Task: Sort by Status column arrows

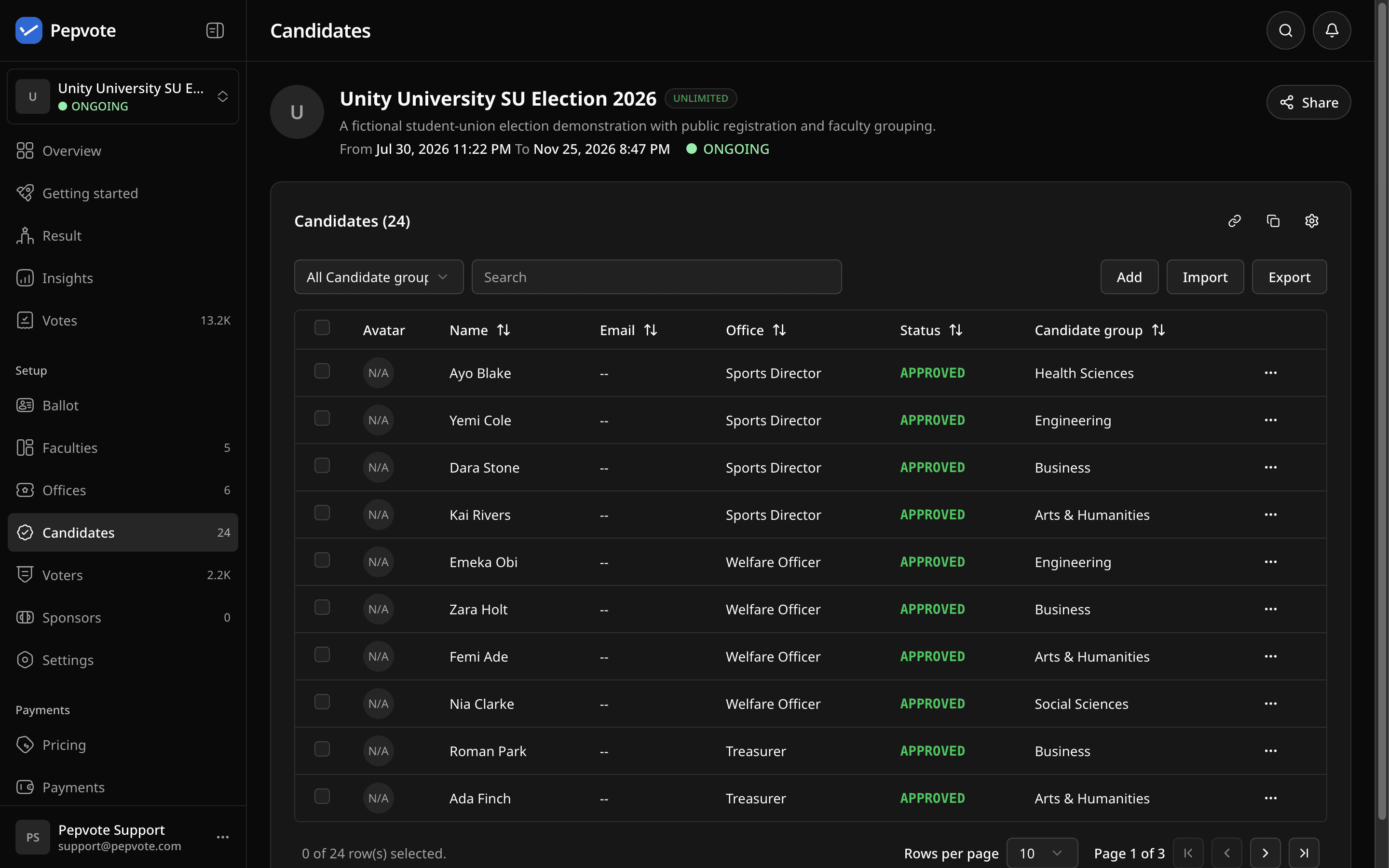Action: 955,330
